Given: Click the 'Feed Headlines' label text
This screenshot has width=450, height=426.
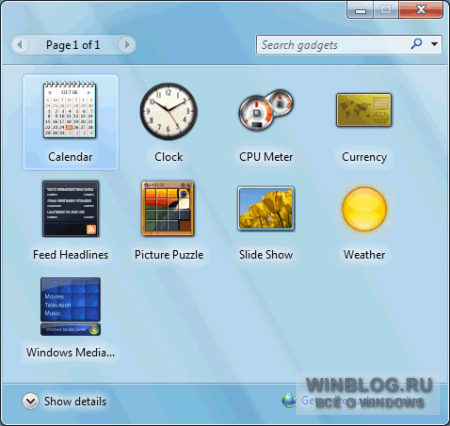Looking at the screenshot, I should pos(70,255).
